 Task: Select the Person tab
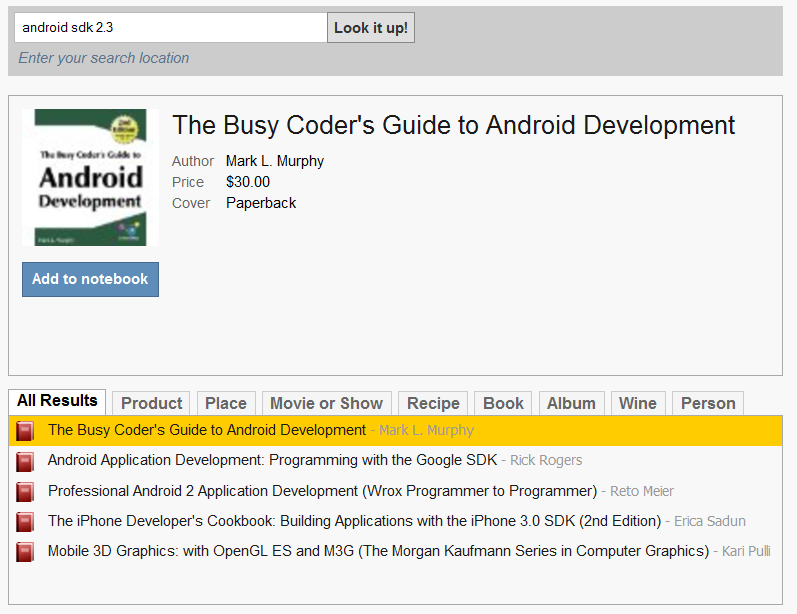(708, 403)
